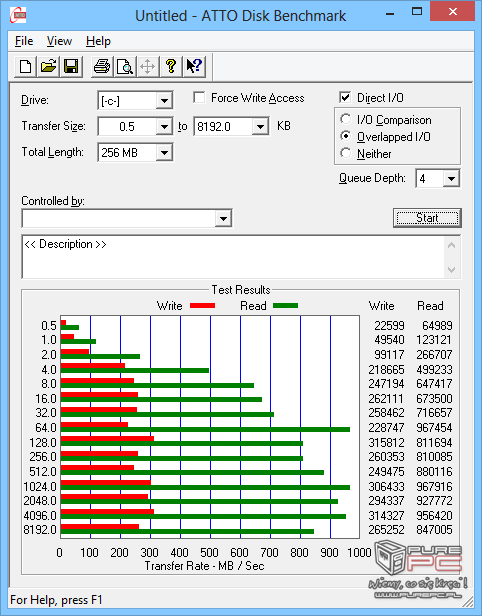Click the Read value 967916
The height and width of the screenshot is (616, 482).
point(434,486)
